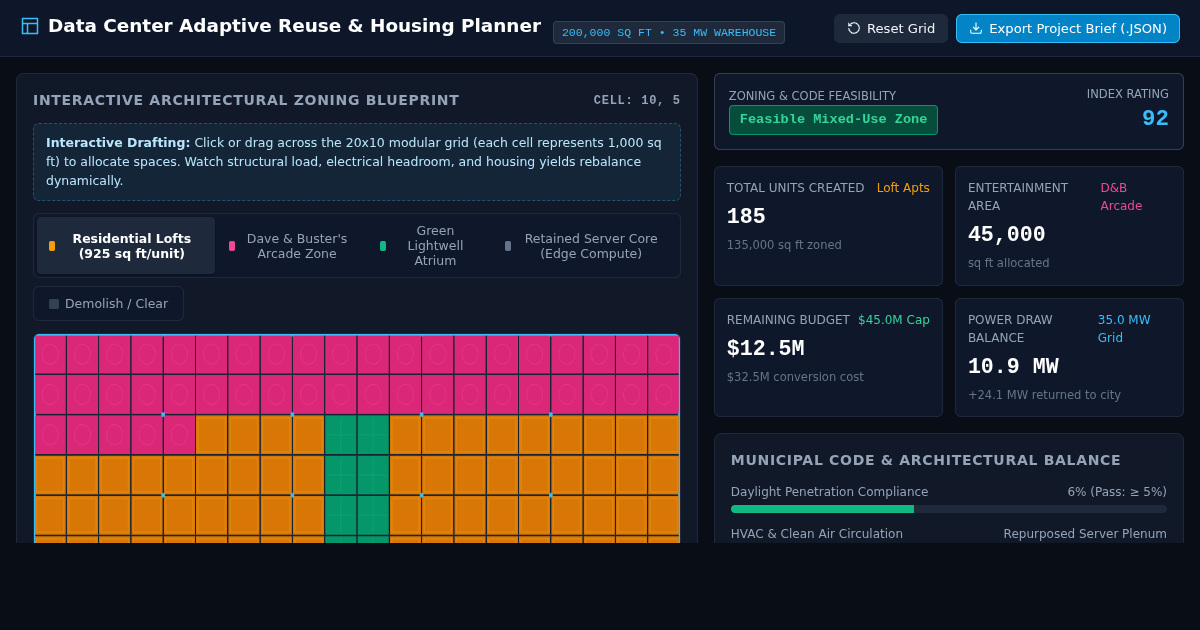Click the reset arrow icon in Reset Grid
Viewport: 1200px width, 630px height.
[x=854, y=28]
